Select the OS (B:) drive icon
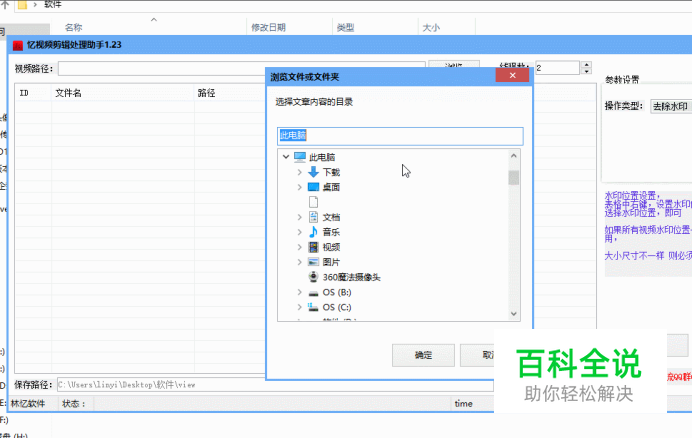Image resolution: width=692 pixels, height=438 pixels. 313,293
